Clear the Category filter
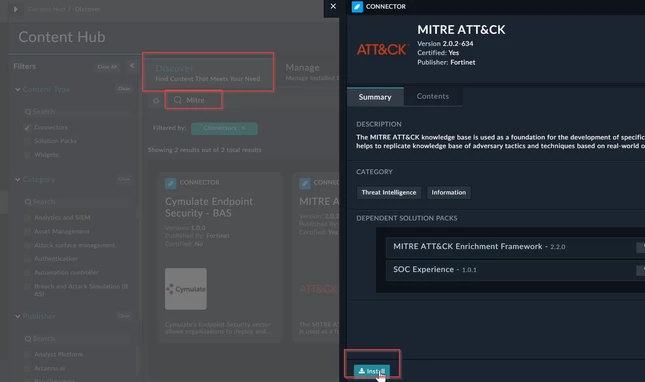Image resolution: width=645 pixels, height=382 pixels. pyautogui.click(x=124, y=179)
